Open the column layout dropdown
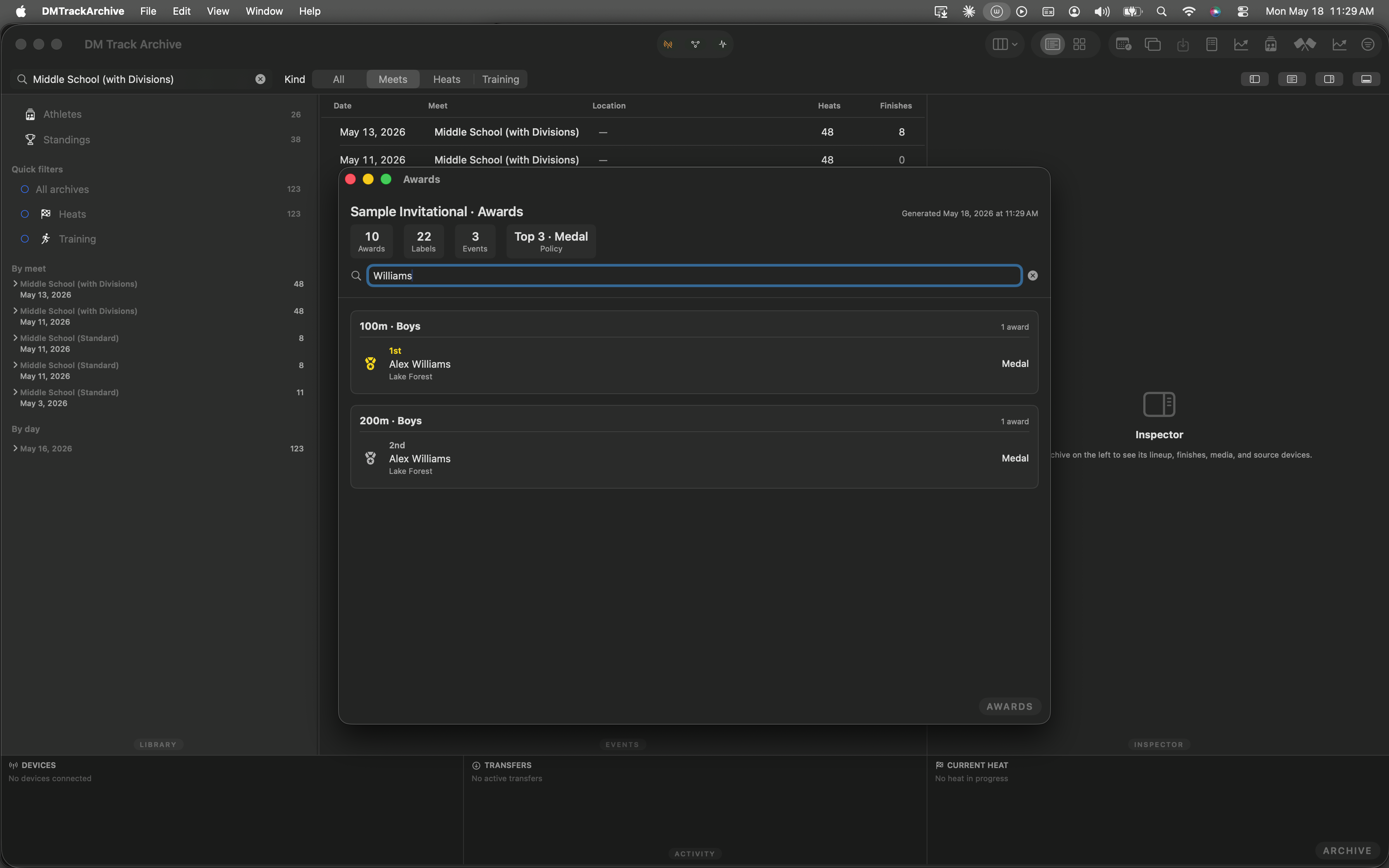 click(x=1005, y=44)
